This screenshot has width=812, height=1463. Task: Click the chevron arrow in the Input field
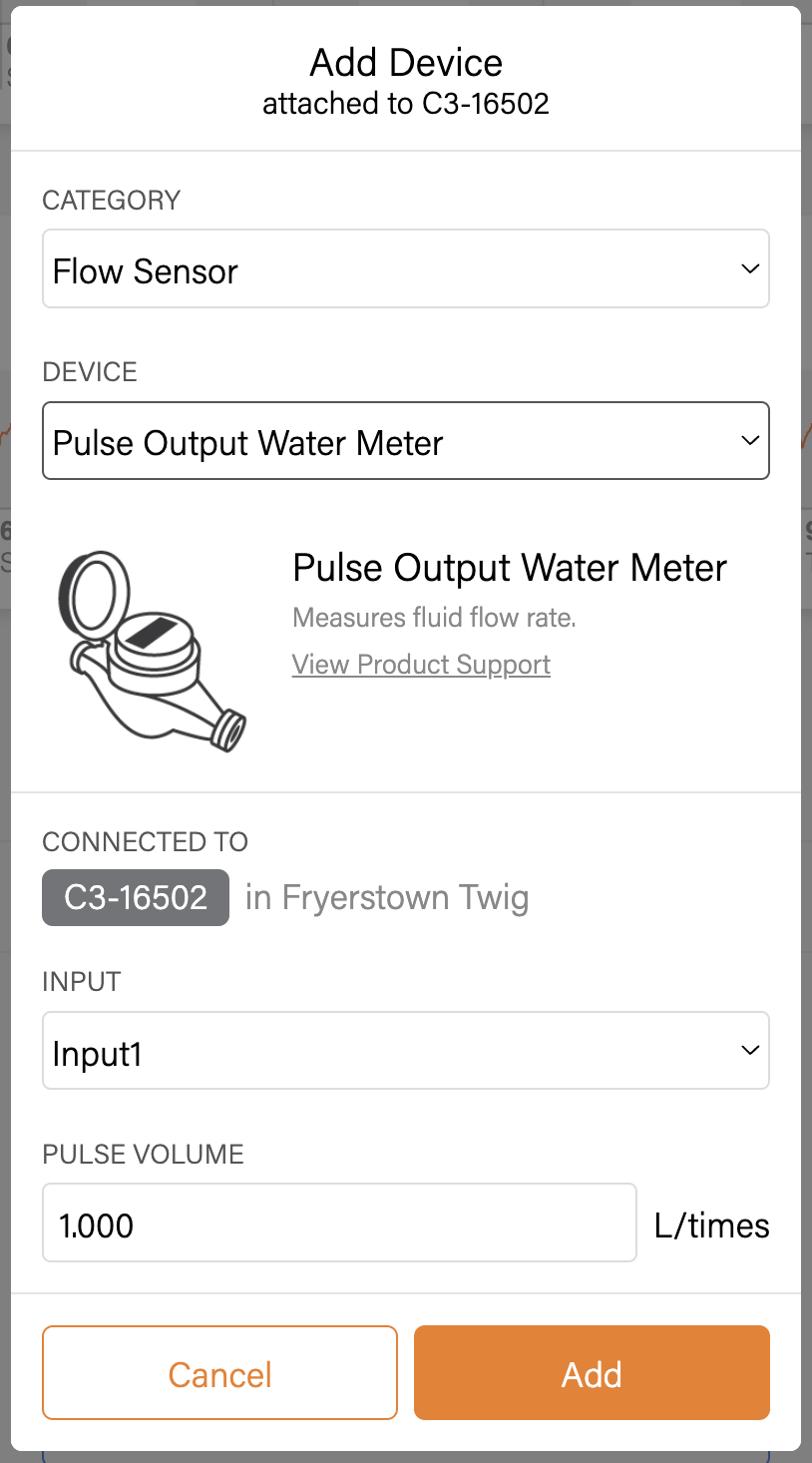(x=750, y=1051)
